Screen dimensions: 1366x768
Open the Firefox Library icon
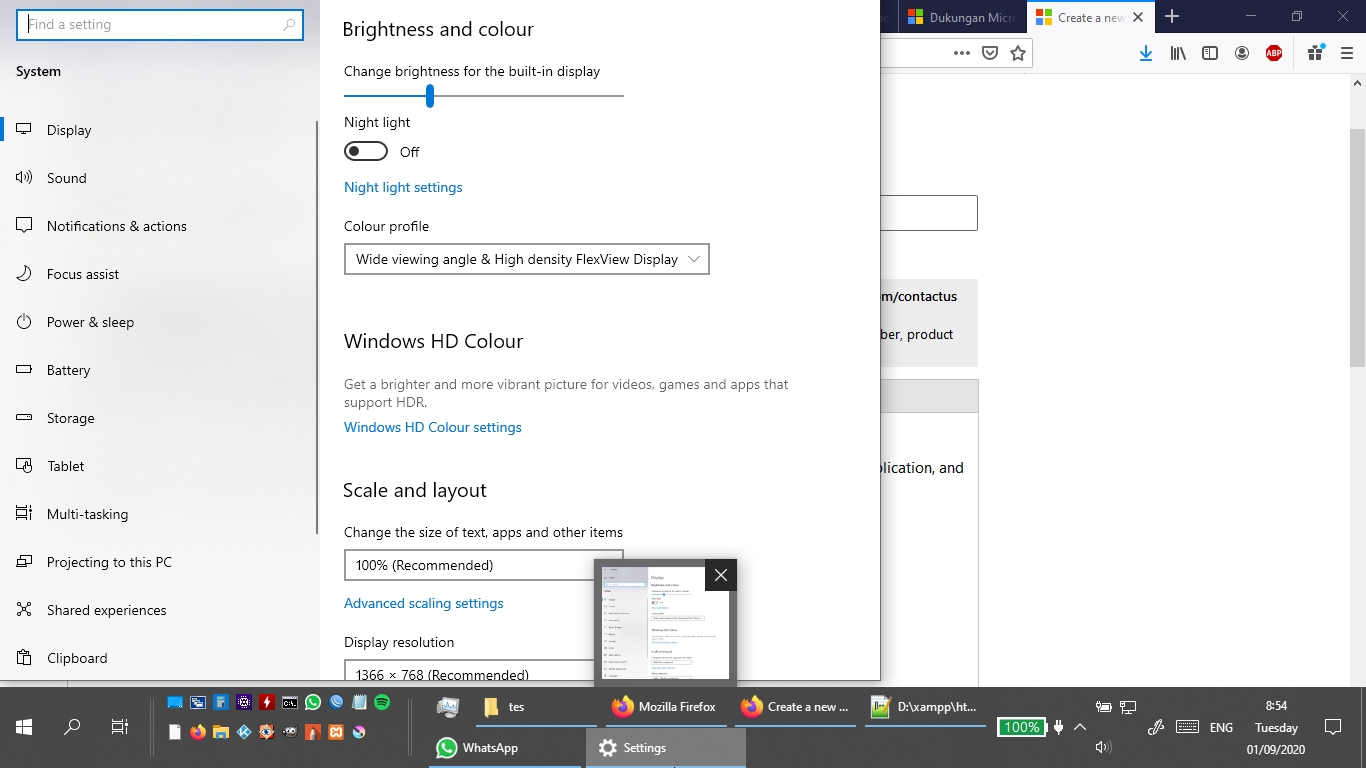[x=1178, y=53]
